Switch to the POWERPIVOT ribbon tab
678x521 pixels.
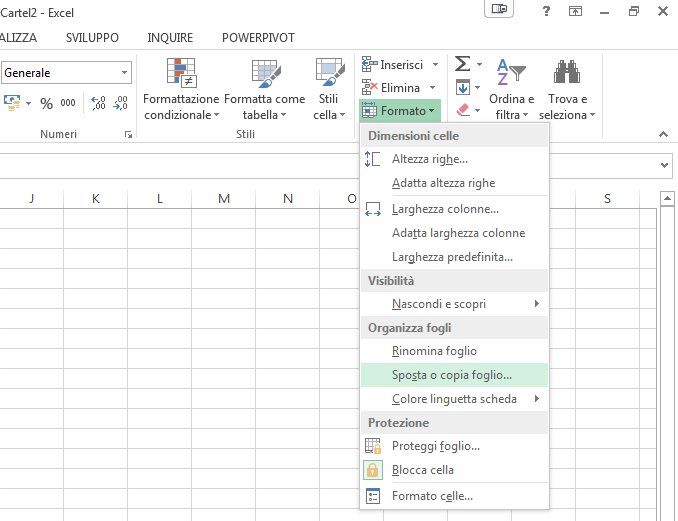257,37
